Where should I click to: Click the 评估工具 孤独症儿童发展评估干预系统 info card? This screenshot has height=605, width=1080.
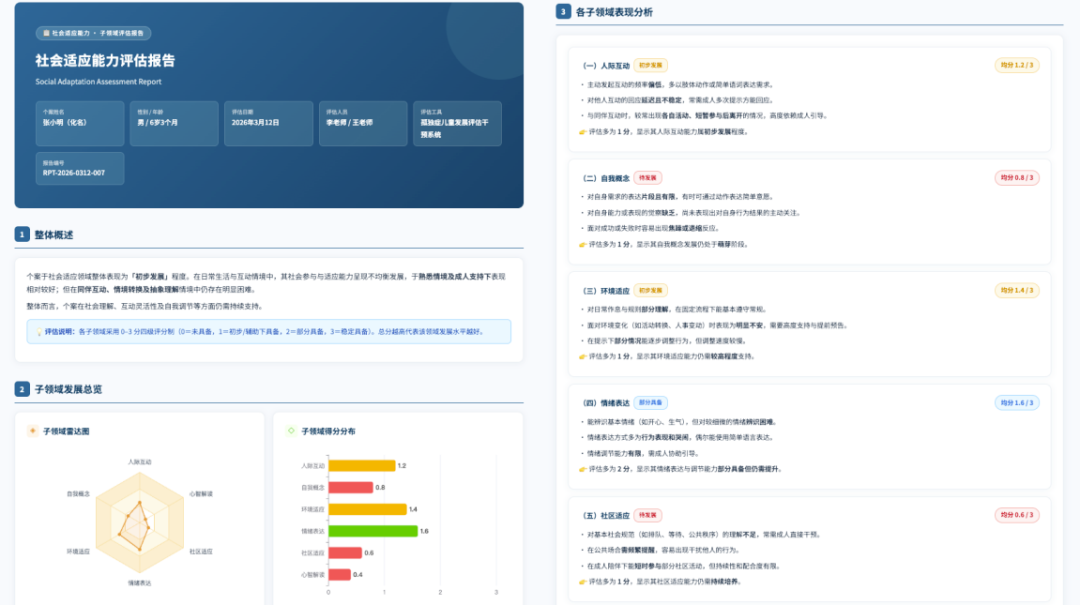pyautogui.click(x=457, y=123)
